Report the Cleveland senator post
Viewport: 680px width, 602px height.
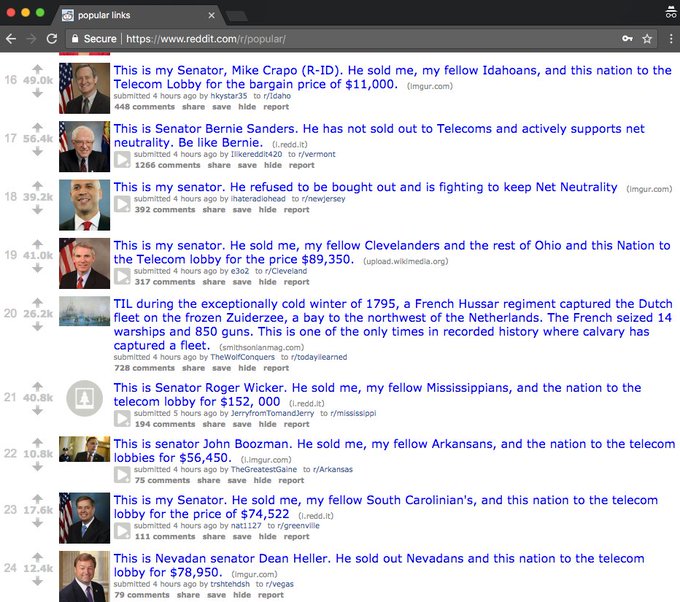click(297, 282)
